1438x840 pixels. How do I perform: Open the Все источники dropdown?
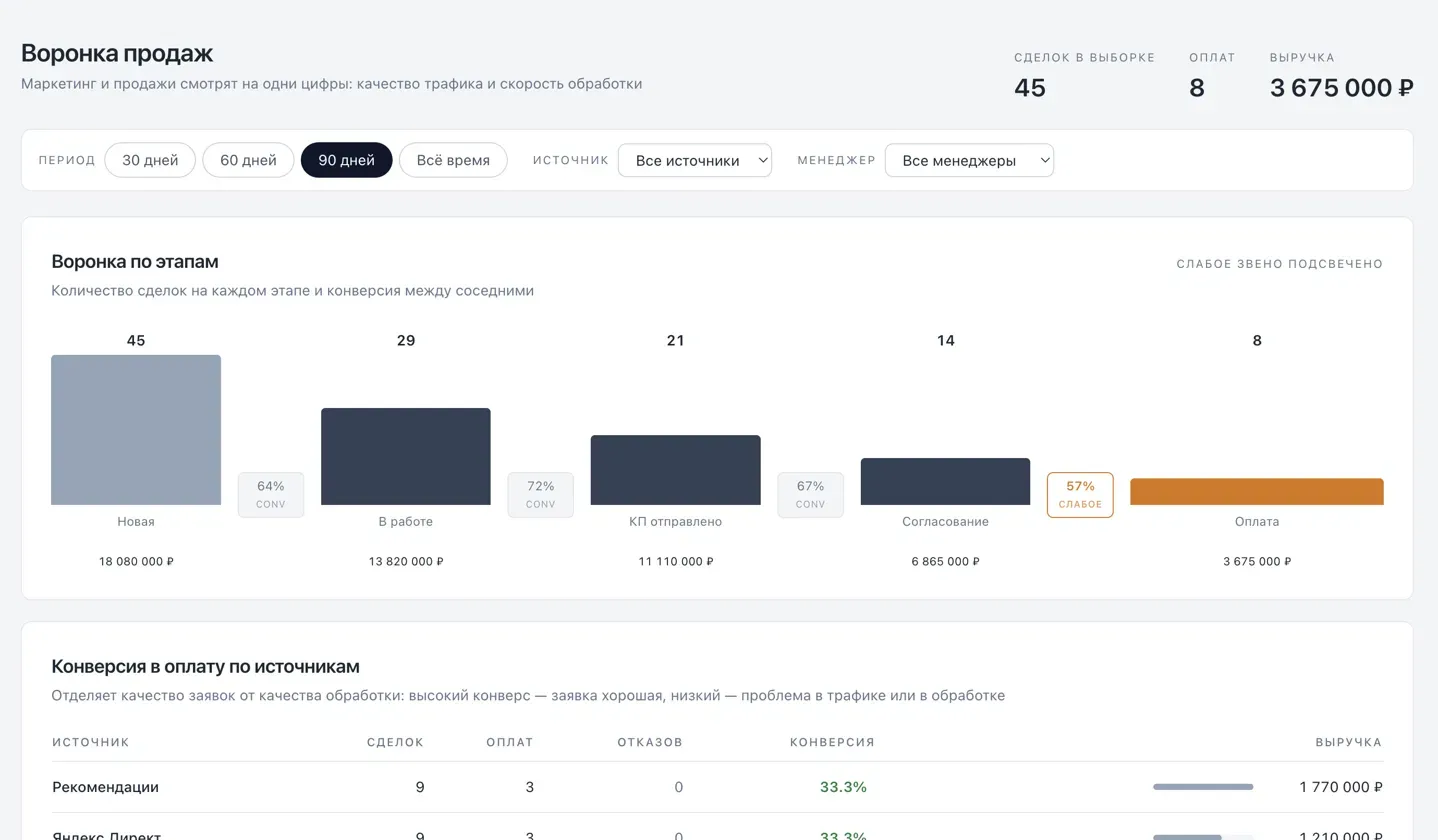pos(695,160)
